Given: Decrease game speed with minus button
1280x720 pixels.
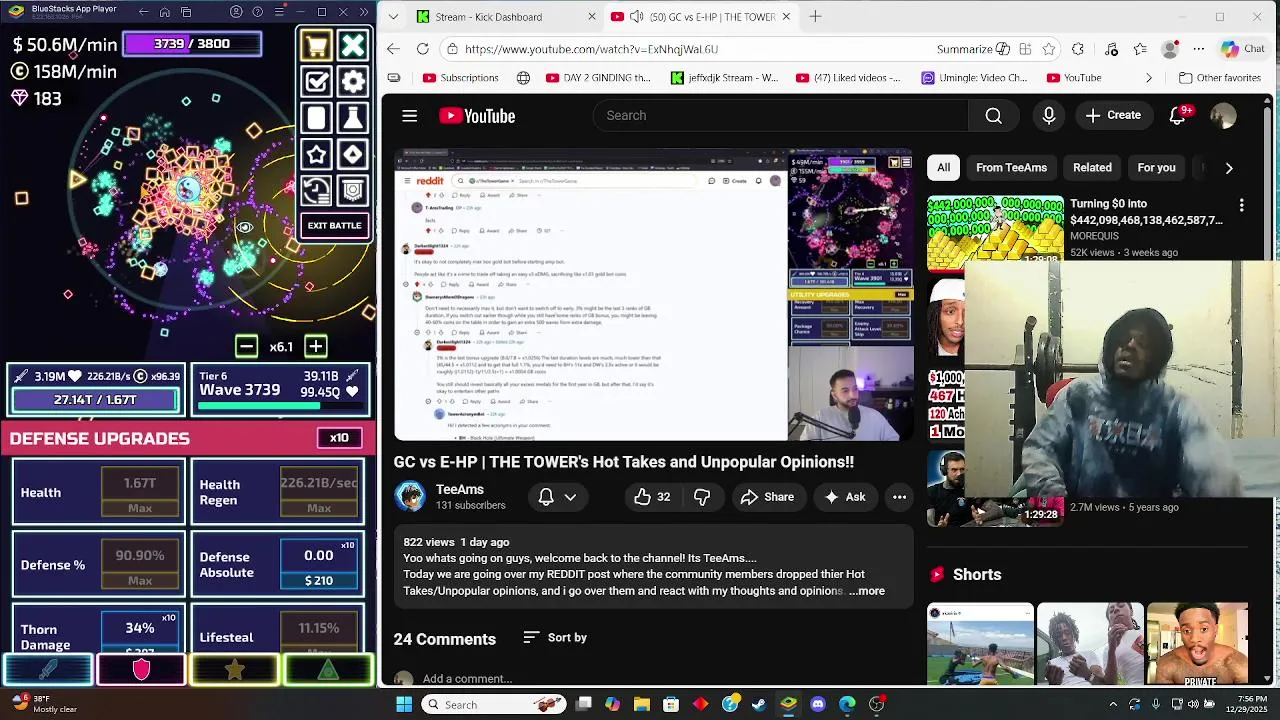Looking at the screenshot, I should [246, 347].
